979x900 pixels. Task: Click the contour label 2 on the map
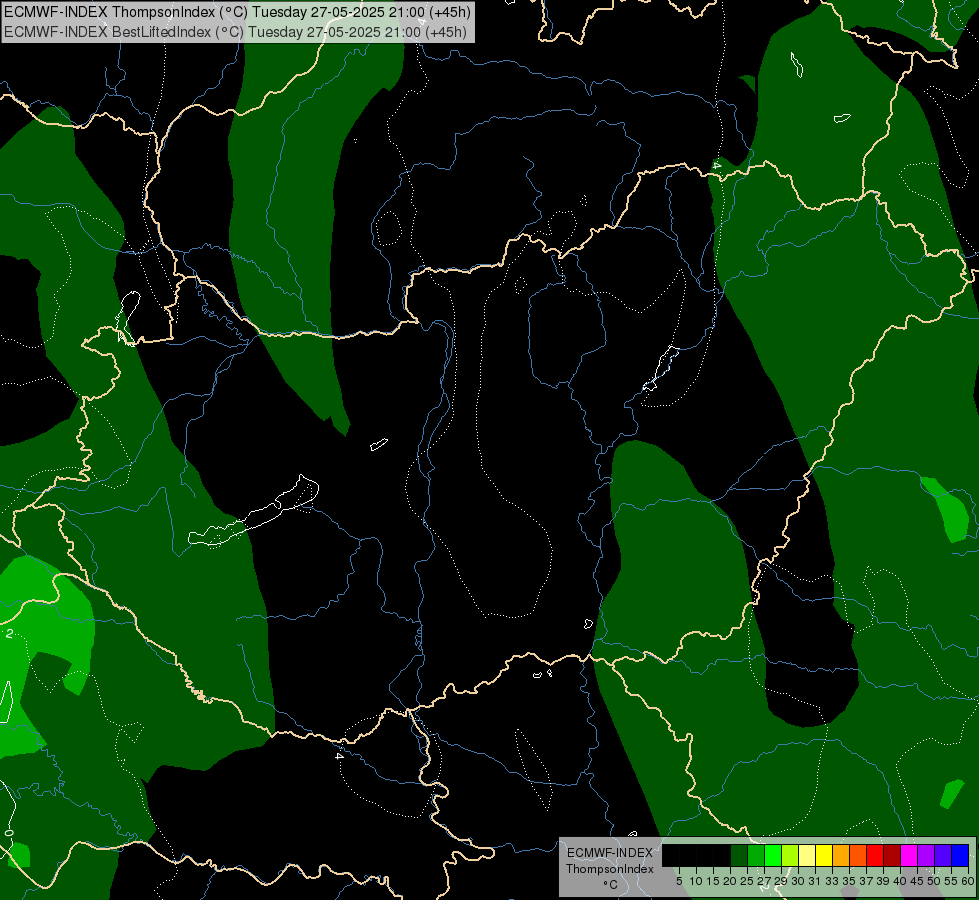coord(9,633)
